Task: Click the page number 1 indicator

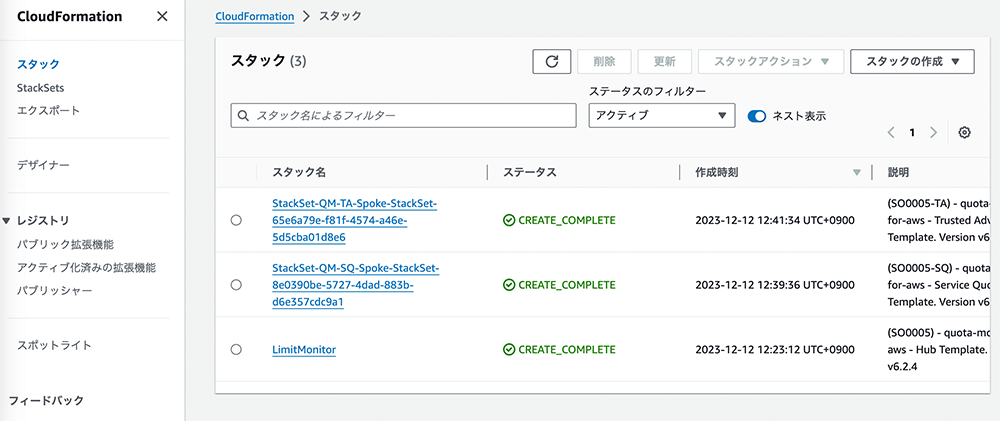Action: coord(912,133)
